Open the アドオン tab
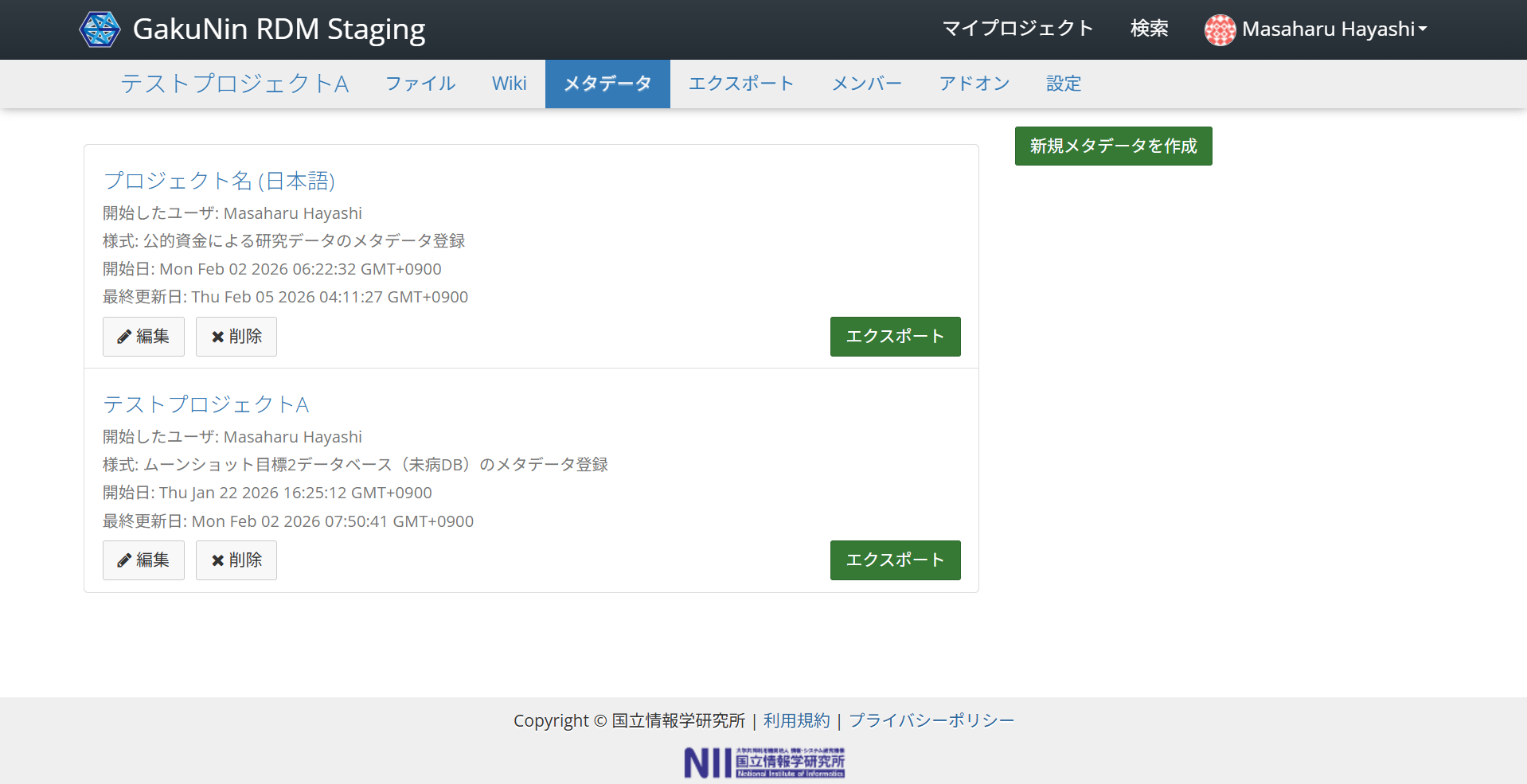This screenshot has height=784, width=1527. pyautogui.click(x=974, y=84)
